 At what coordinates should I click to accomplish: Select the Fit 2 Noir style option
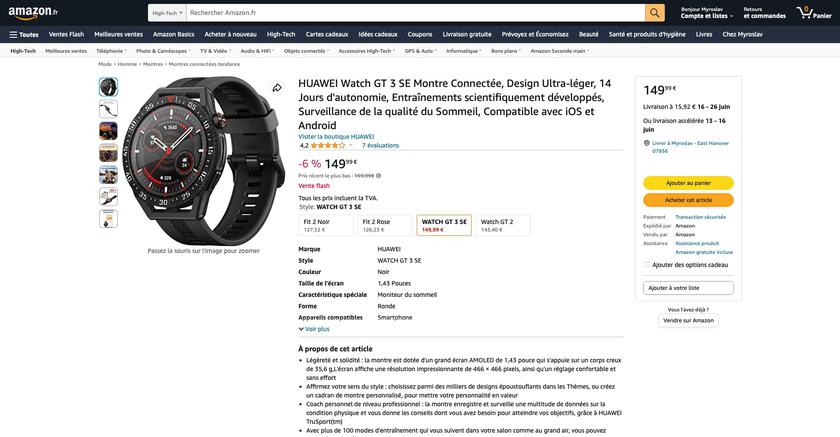pyautogui.click(x=326, y=225)
